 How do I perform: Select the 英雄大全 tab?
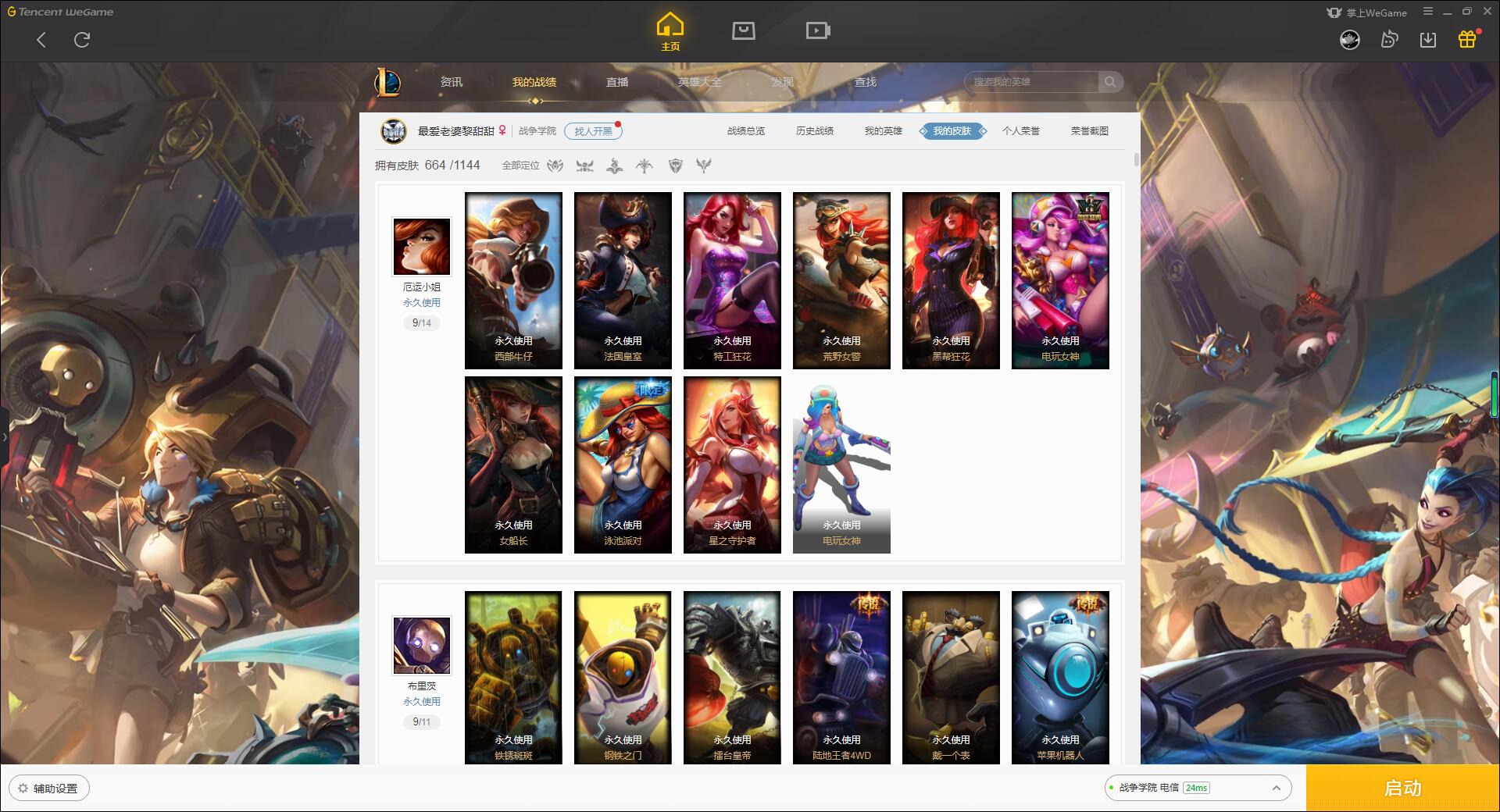pyautogui.click(x=700, y=82)
